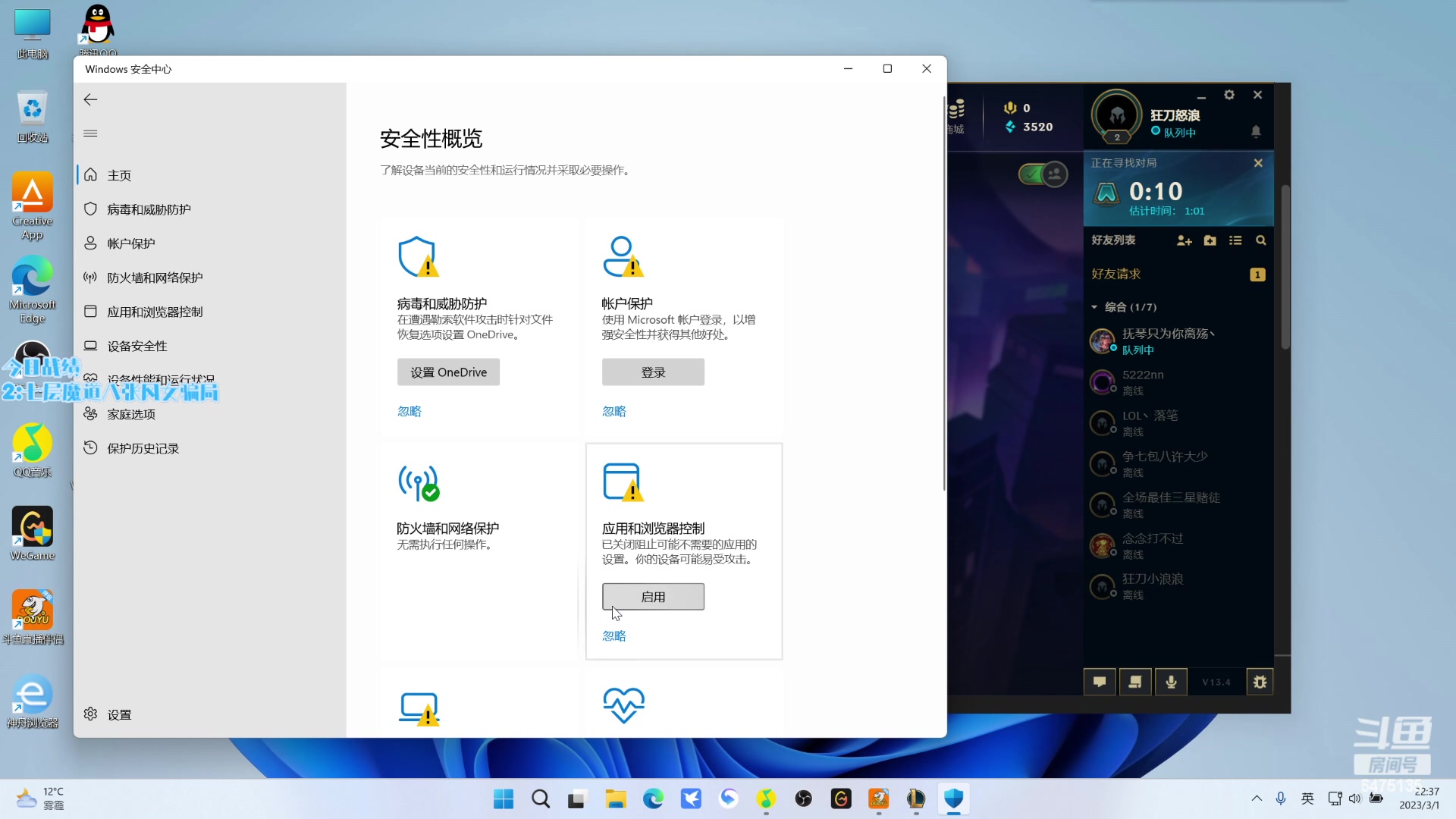Open 帐户保护 in the sidebar

[210, 243]
